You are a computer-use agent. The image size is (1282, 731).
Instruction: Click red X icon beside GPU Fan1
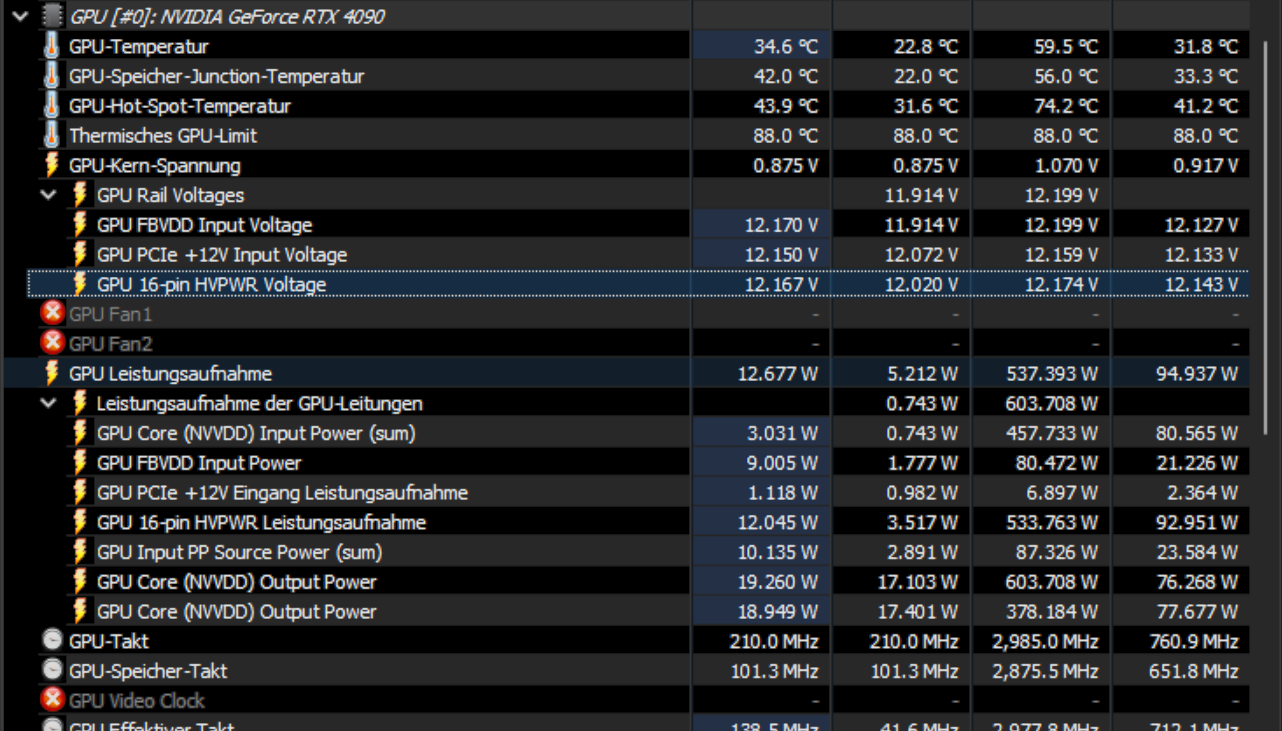(52, 314)
